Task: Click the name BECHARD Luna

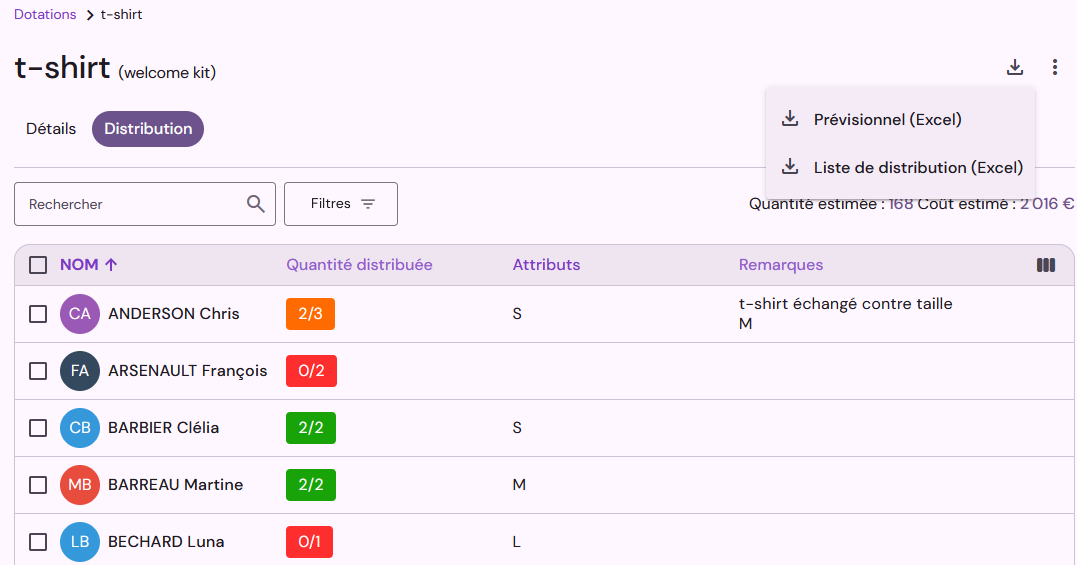Action: [166, 542]
